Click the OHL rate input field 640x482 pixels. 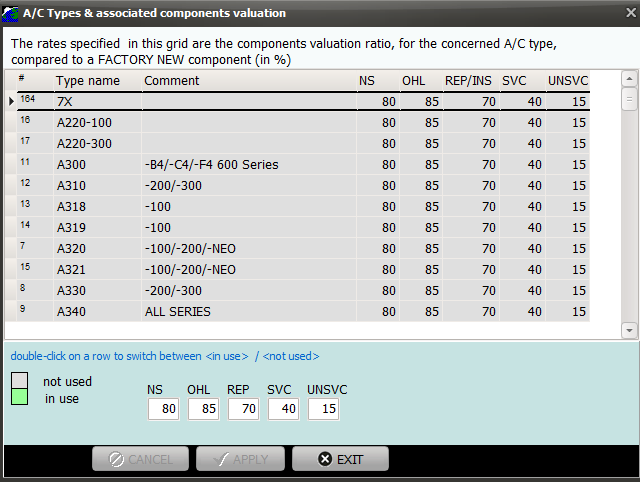click(x=203, y=409)
